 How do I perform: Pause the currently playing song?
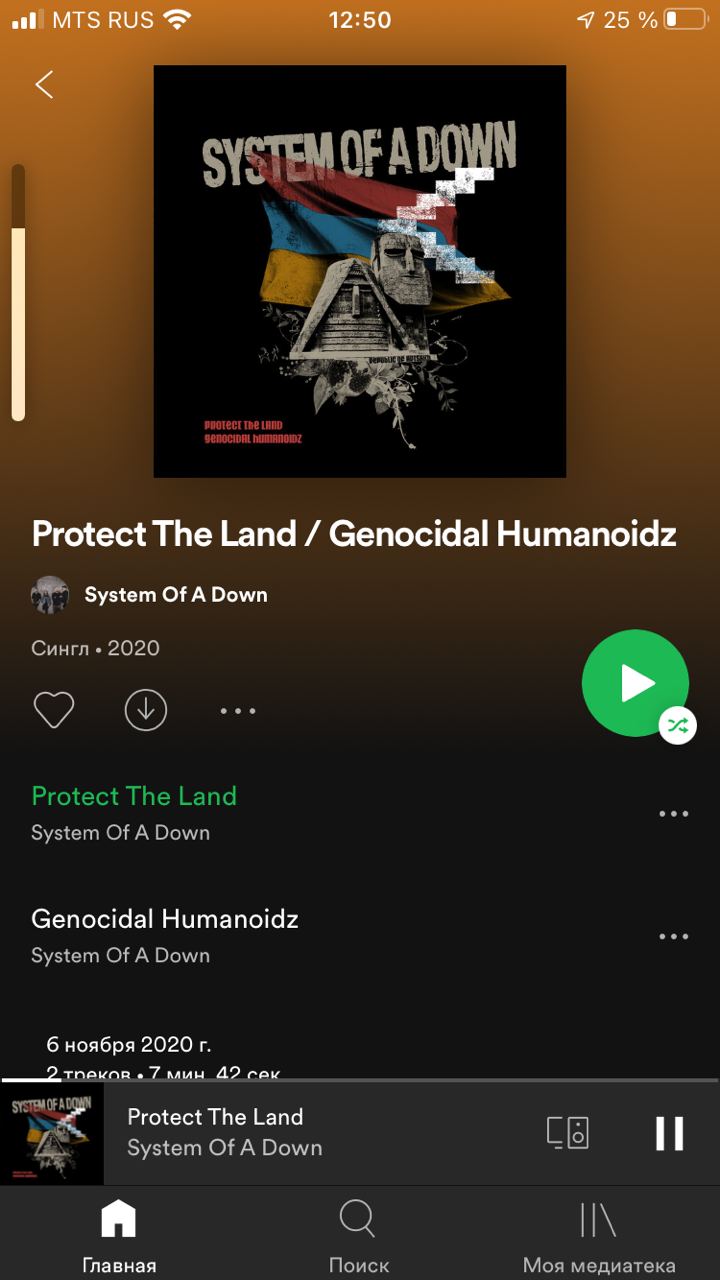tap(669, 1133)
